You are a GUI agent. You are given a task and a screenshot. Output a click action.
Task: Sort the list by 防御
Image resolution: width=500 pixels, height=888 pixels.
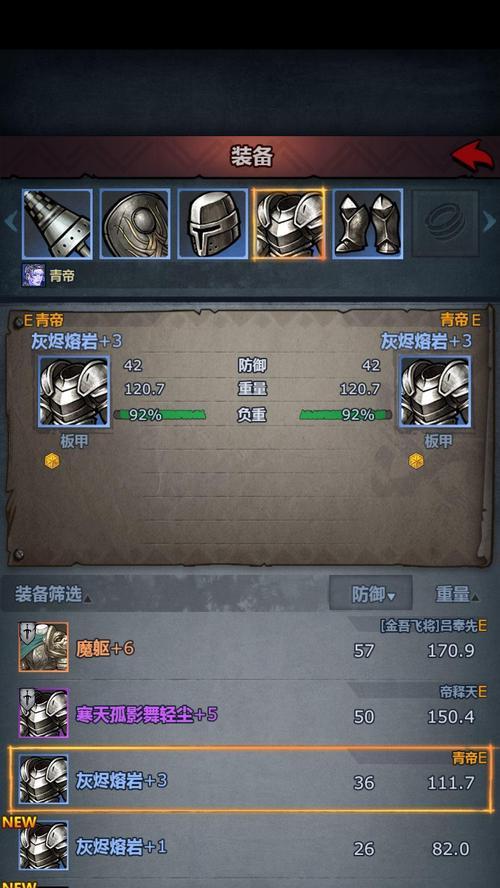tap(371, 594)
